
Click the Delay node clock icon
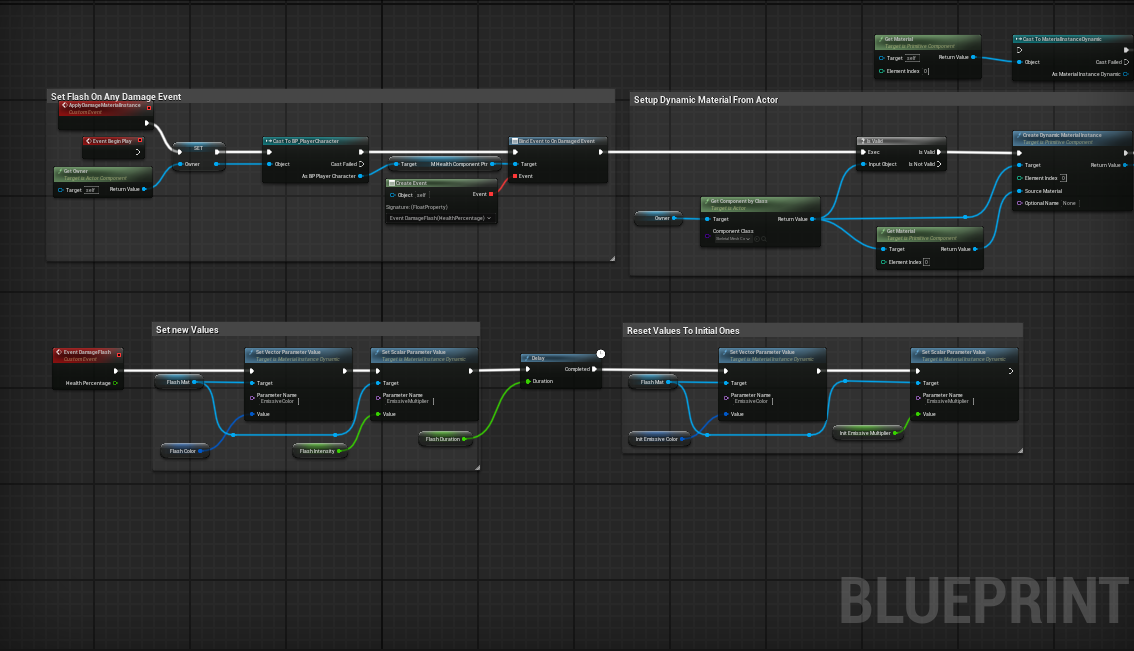[600, 354]
